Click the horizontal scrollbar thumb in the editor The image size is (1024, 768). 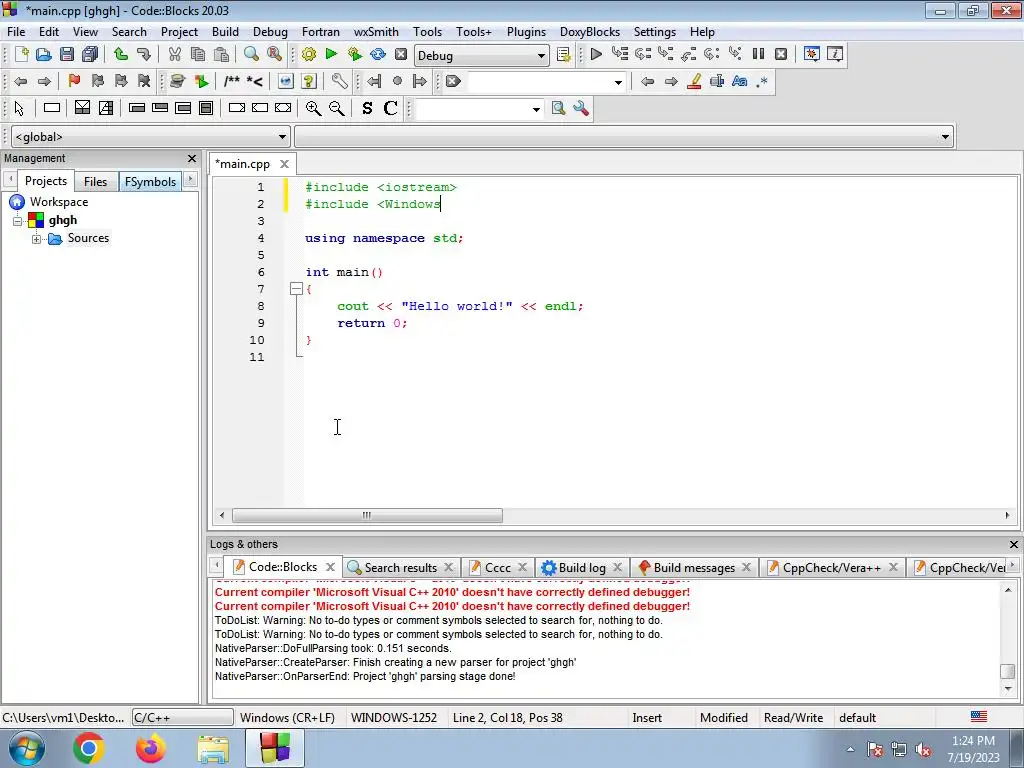pos(367,515)
